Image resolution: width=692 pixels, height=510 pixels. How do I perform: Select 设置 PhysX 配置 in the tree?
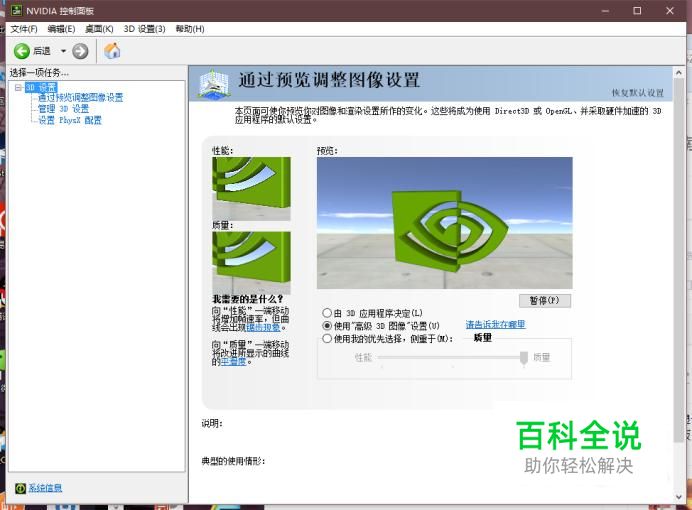pyautogui.click(x=70, y=120)
